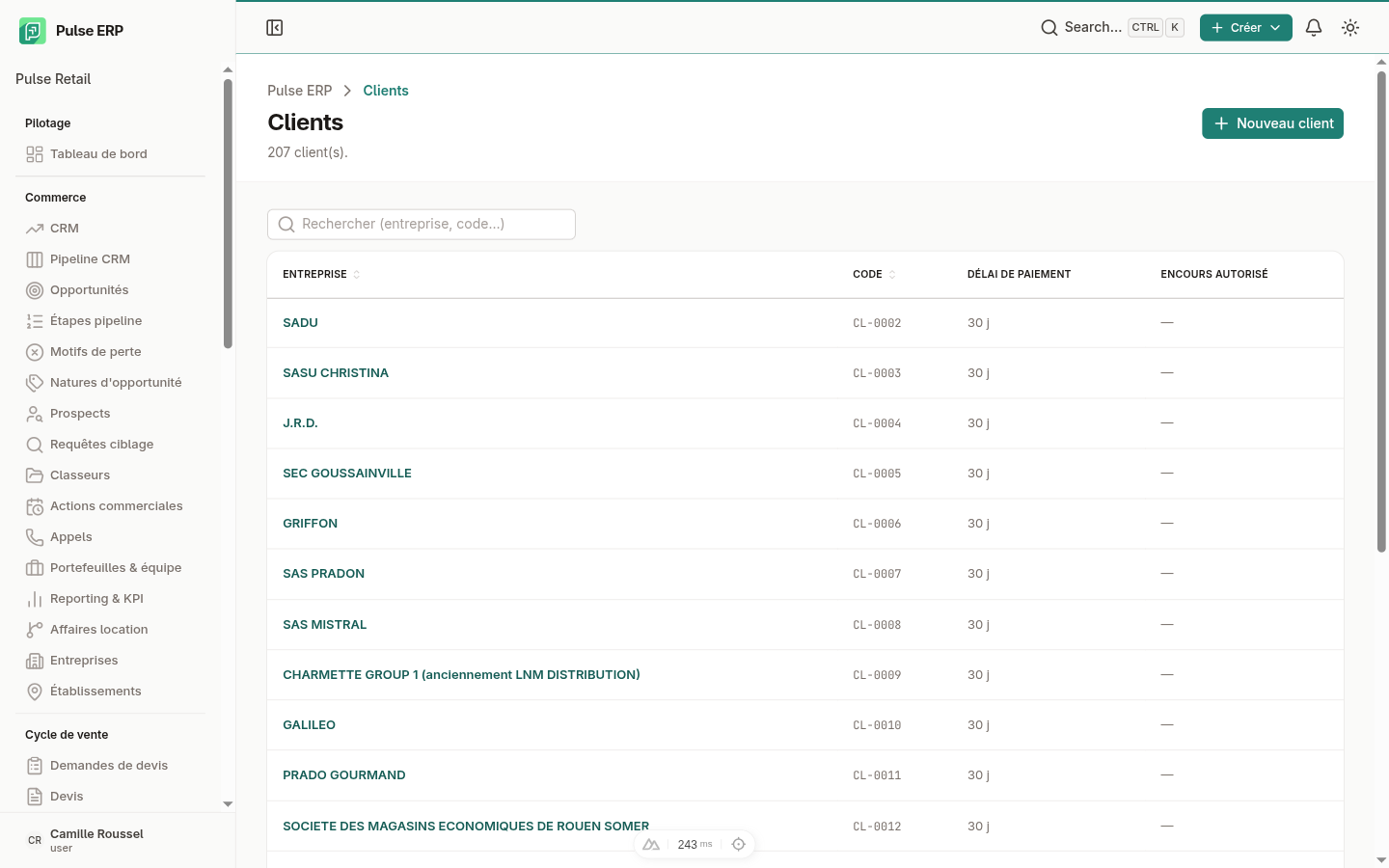Open Étapes pipeline list icon
The image size is (1389, 868).
tap(35, 321)
